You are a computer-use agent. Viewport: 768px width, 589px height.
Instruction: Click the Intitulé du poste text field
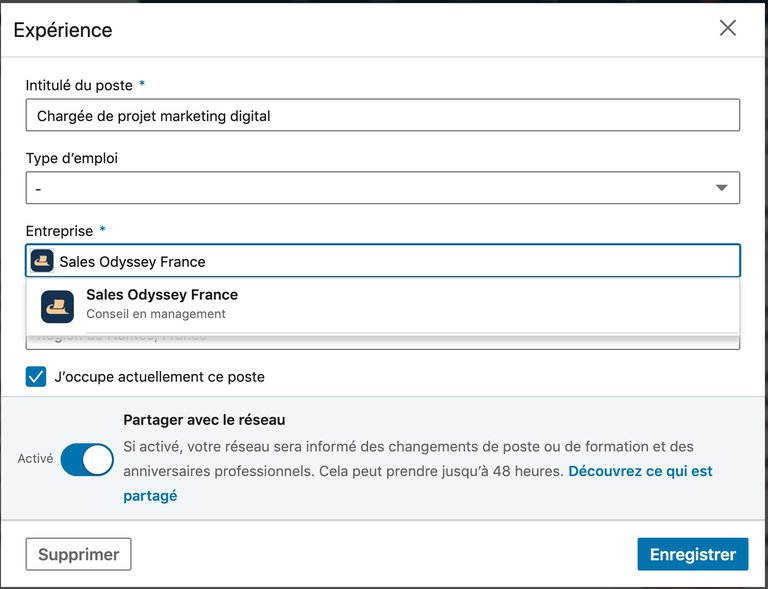[383, 115]
